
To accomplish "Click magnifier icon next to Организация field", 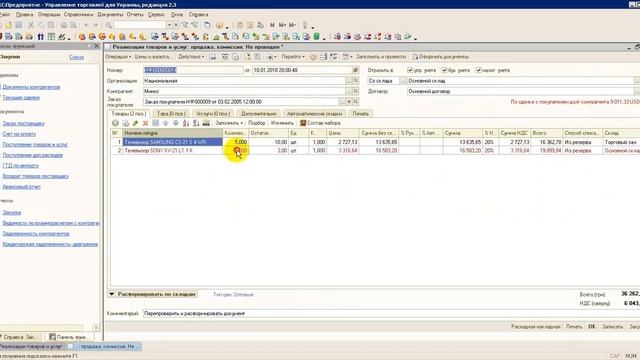I will 356,81.
